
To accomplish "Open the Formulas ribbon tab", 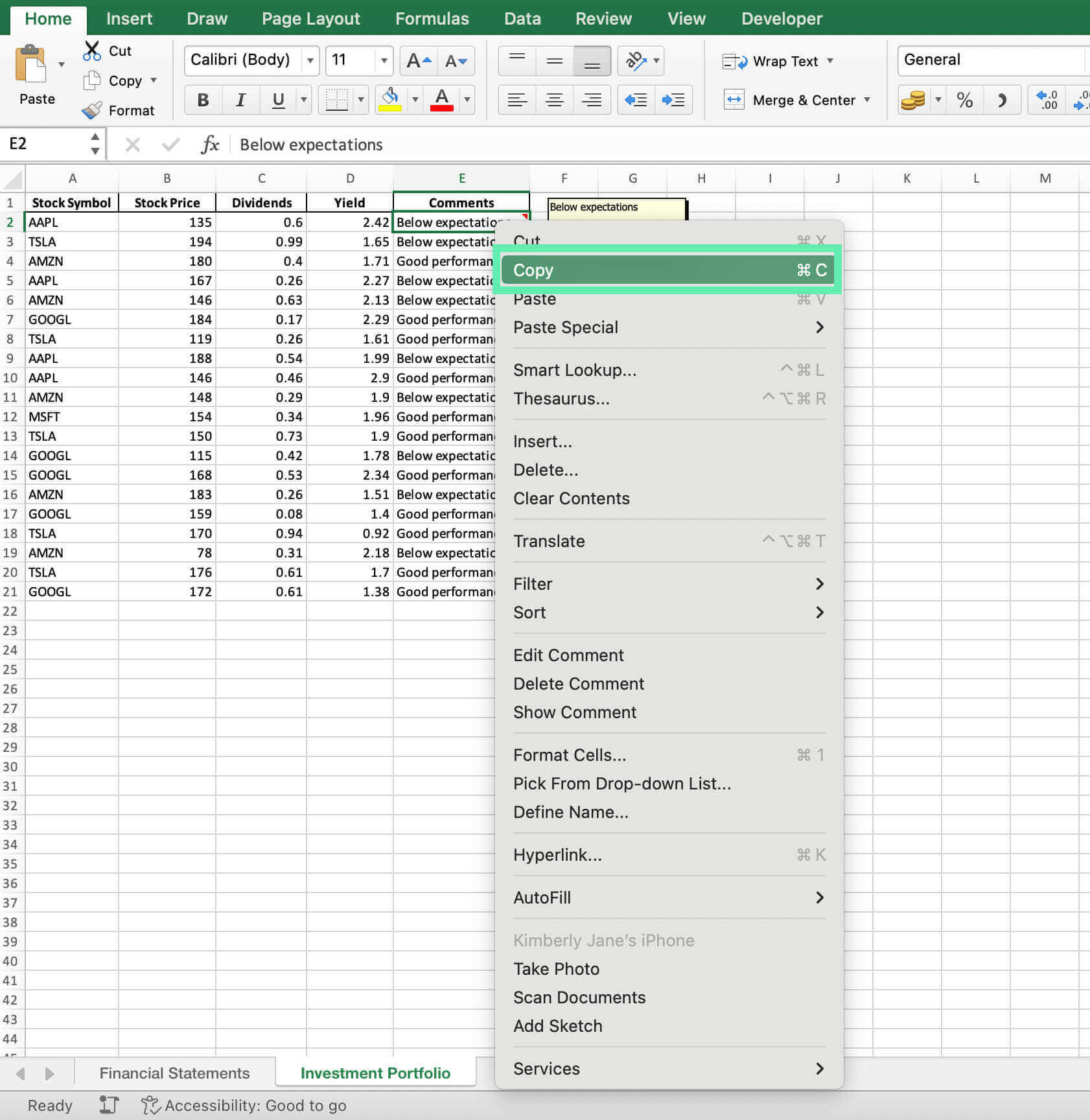I will point(432,18).
